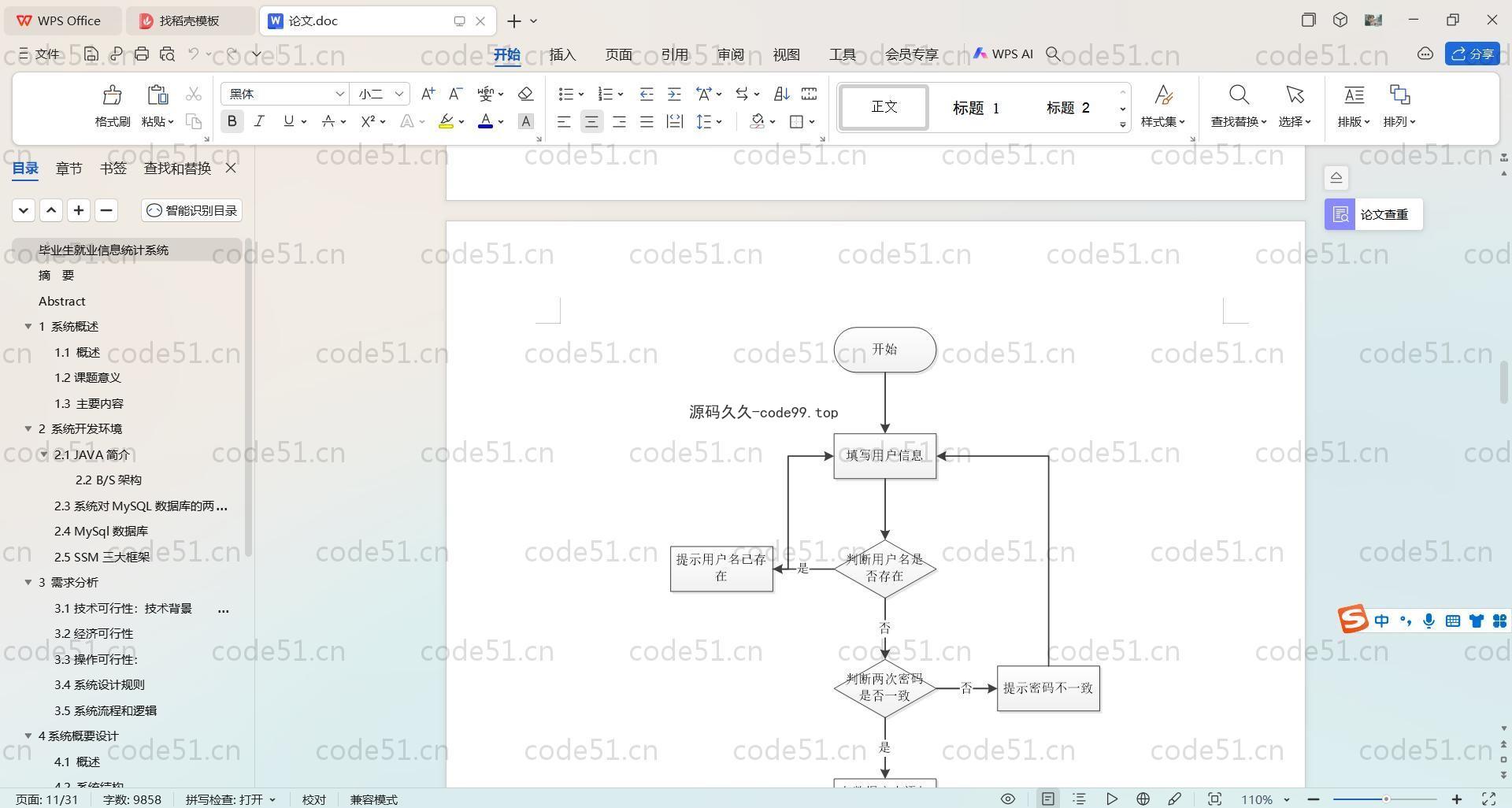Toggle outline view in status bar
The height and width of the screenshot is (808, 1512).
[1079, 799]
